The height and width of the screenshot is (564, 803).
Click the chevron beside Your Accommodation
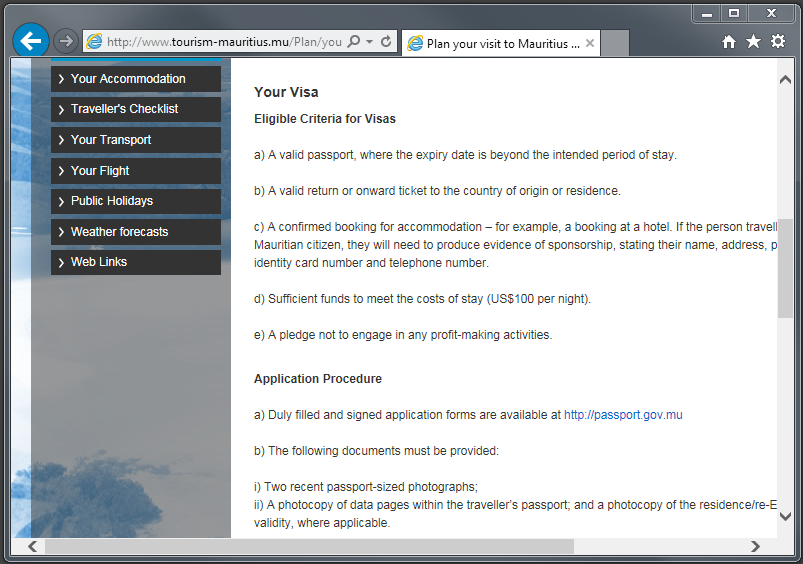tap(61, 79)
